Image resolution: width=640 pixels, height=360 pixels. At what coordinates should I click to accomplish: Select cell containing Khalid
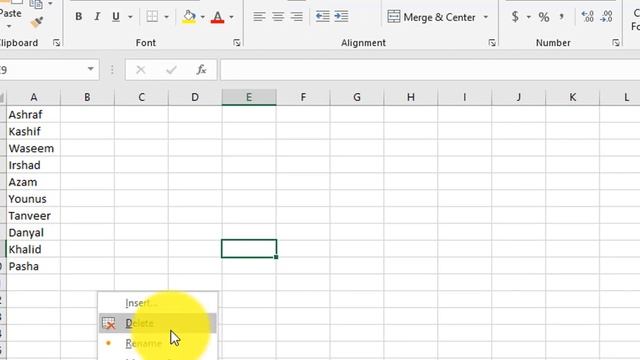33,249
